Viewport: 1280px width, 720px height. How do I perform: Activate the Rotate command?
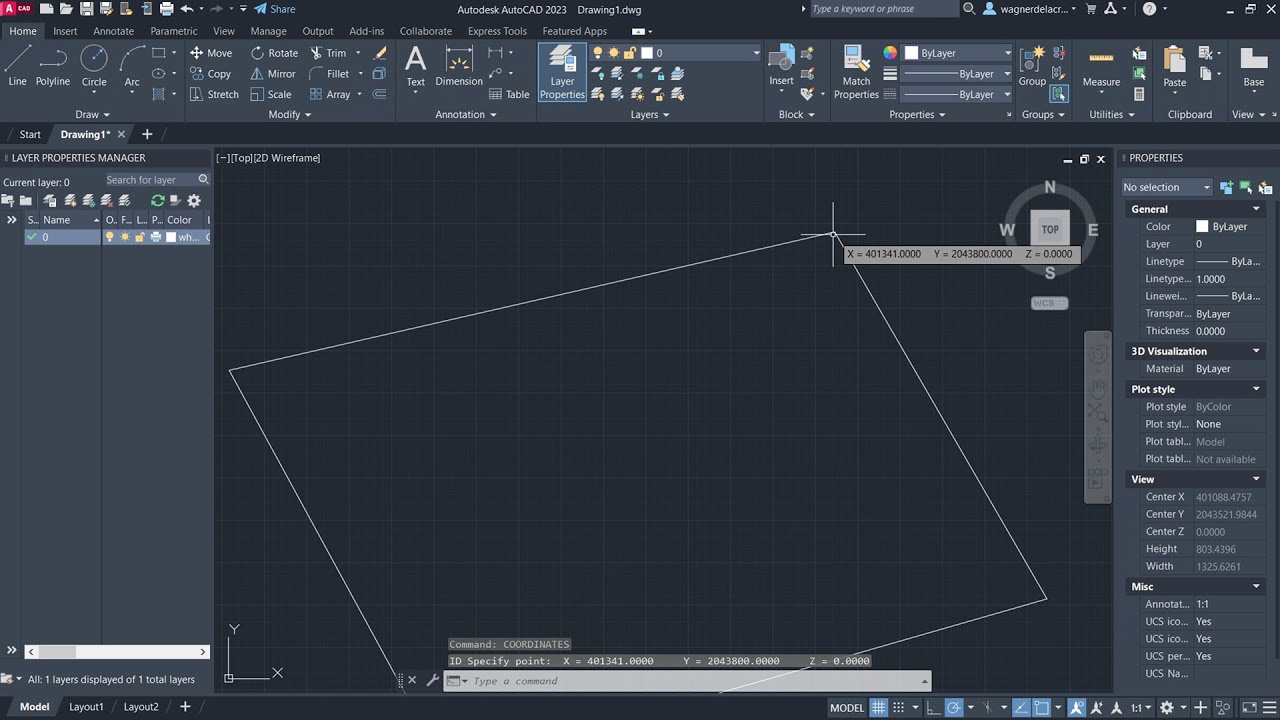pos(275,53)
